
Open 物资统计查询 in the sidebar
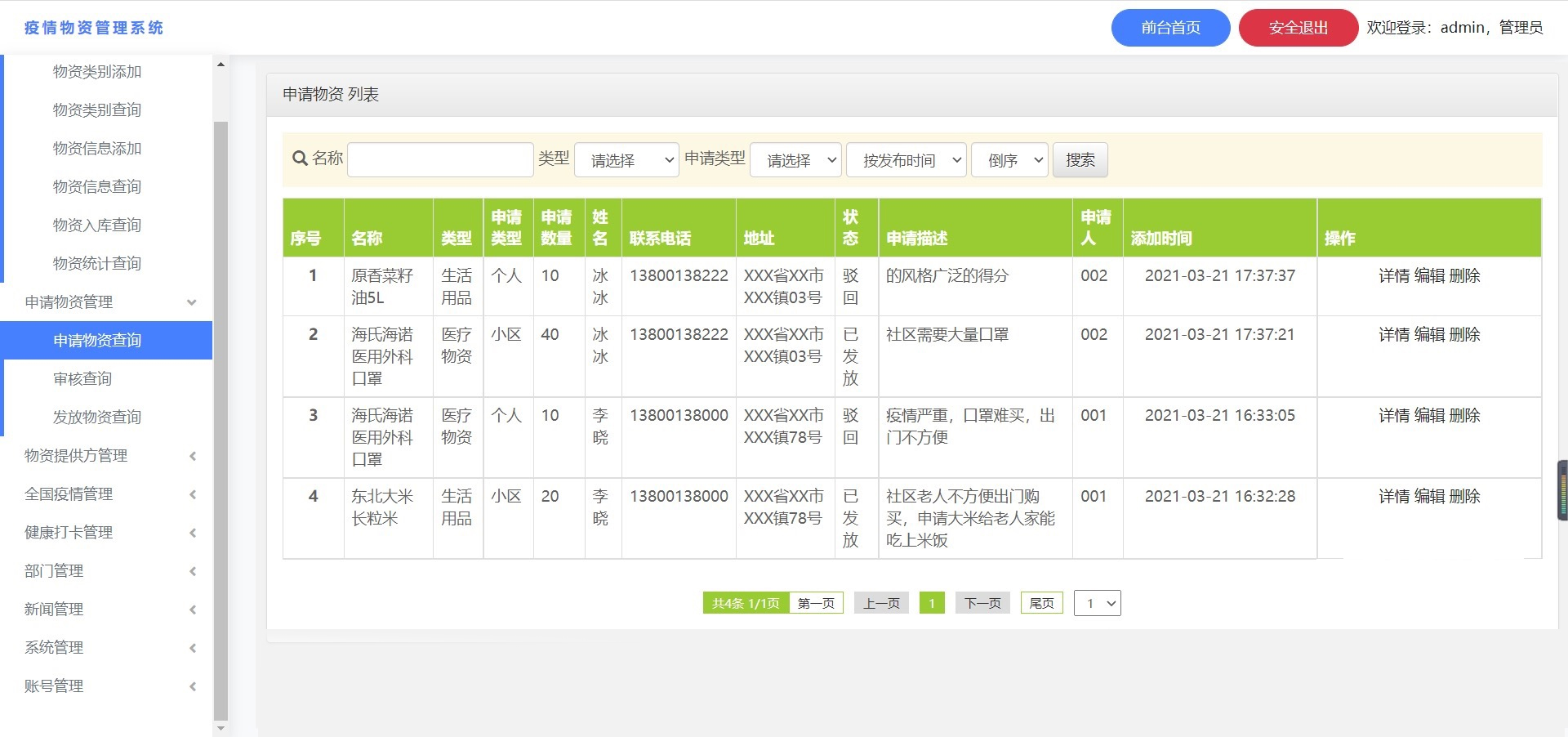point(97,264)
